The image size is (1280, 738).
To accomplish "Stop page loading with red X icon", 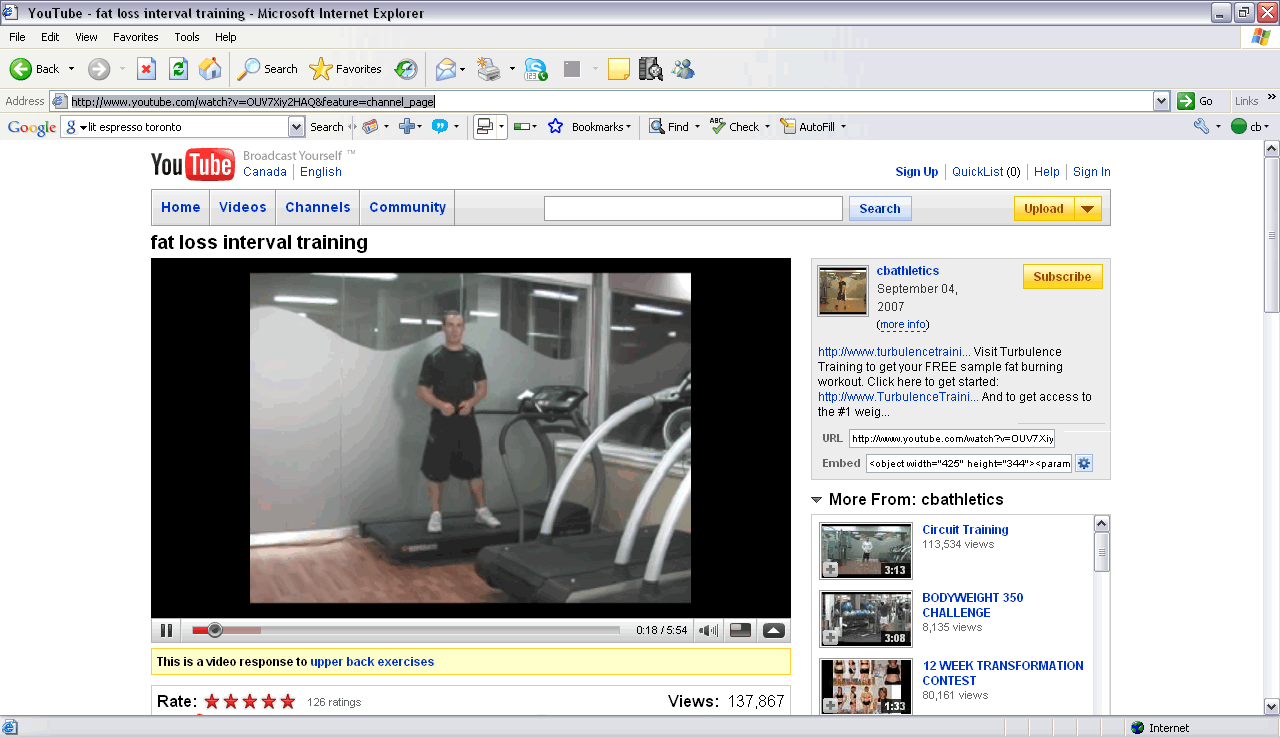I will click(x=146, y=69).
